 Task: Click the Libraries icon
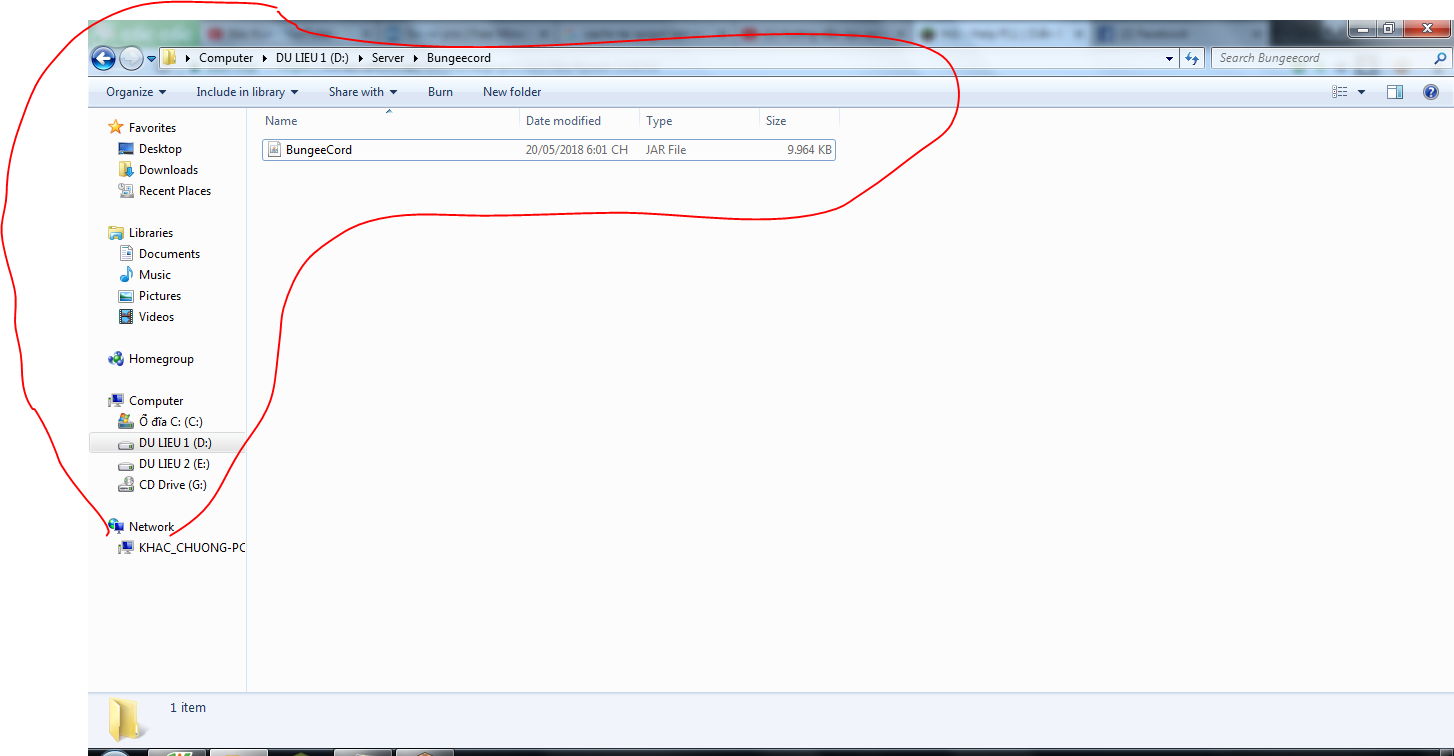tap(116, 233)
